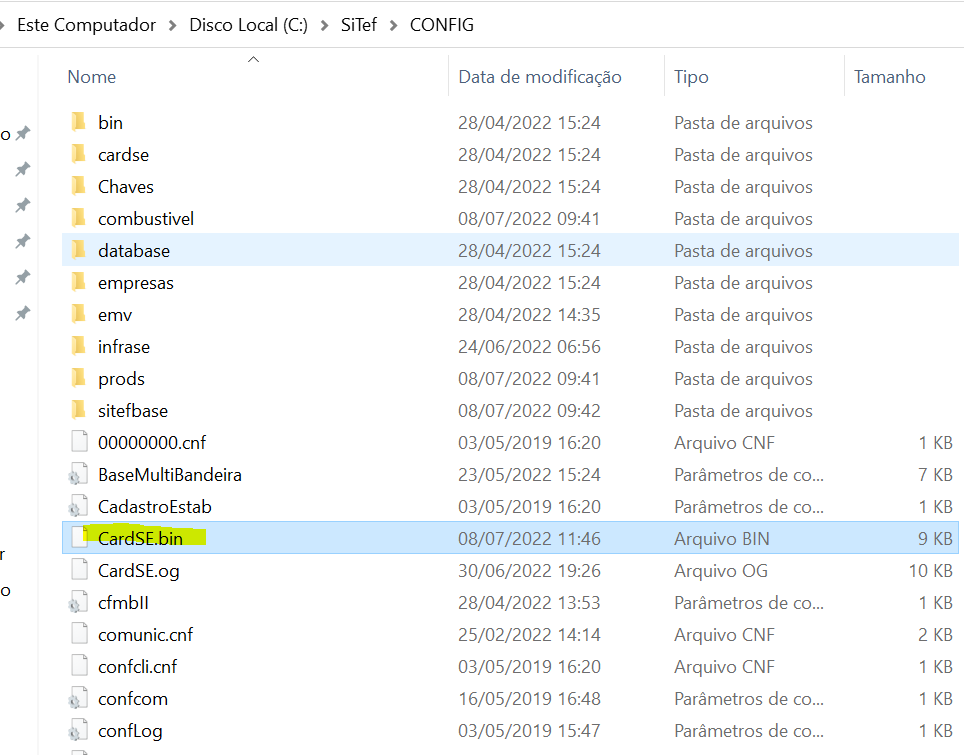Click the '2 KB' size of comunic.cnf
The image size is (964, 755).
point(936,634)
